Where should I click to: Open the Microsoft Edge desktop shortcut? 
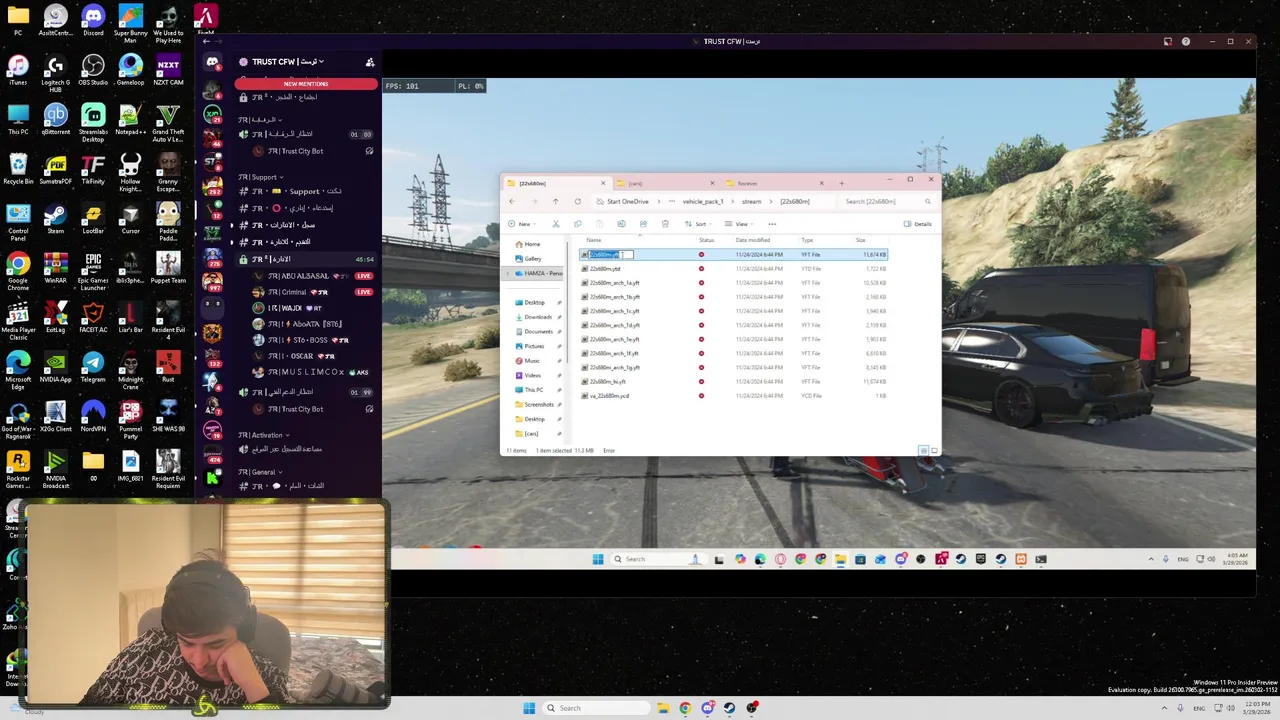pyautogui.click(x=18, y=369)
